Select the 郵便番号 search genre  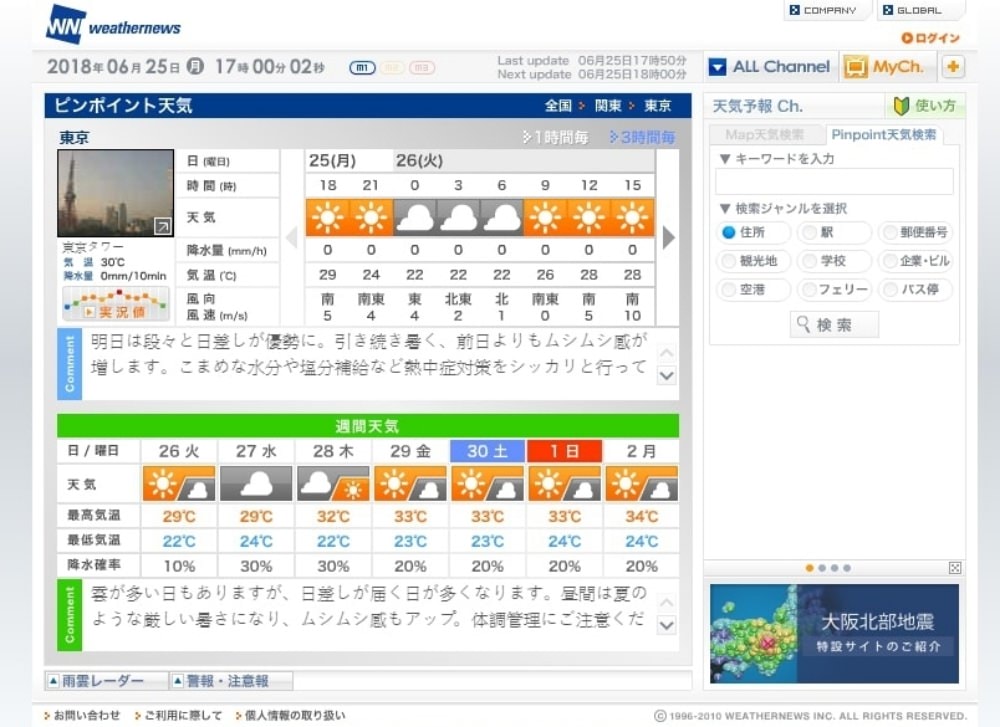point(889,233)
